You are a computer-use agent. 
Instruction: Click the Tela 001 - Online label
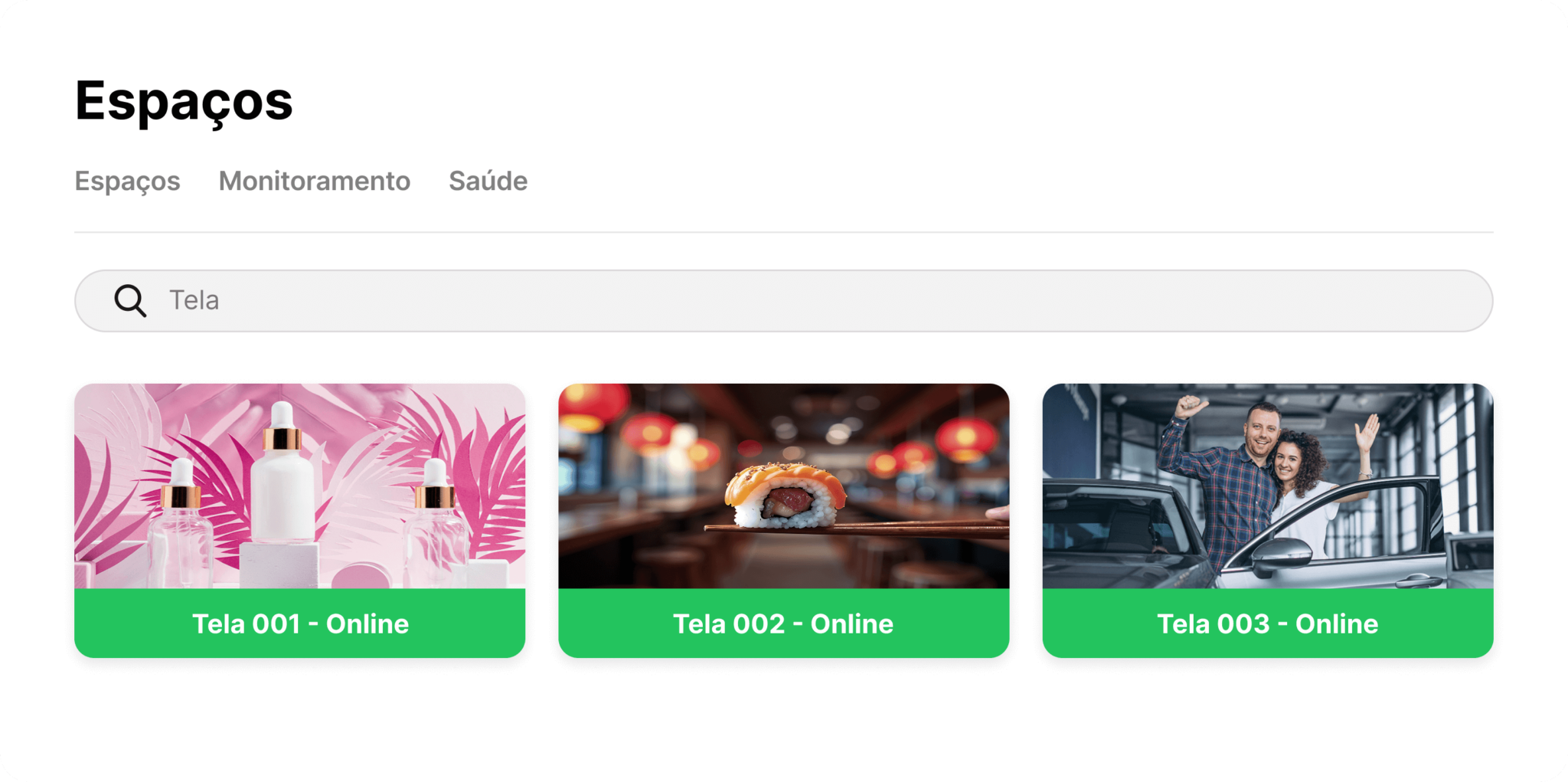click(300, 623)
